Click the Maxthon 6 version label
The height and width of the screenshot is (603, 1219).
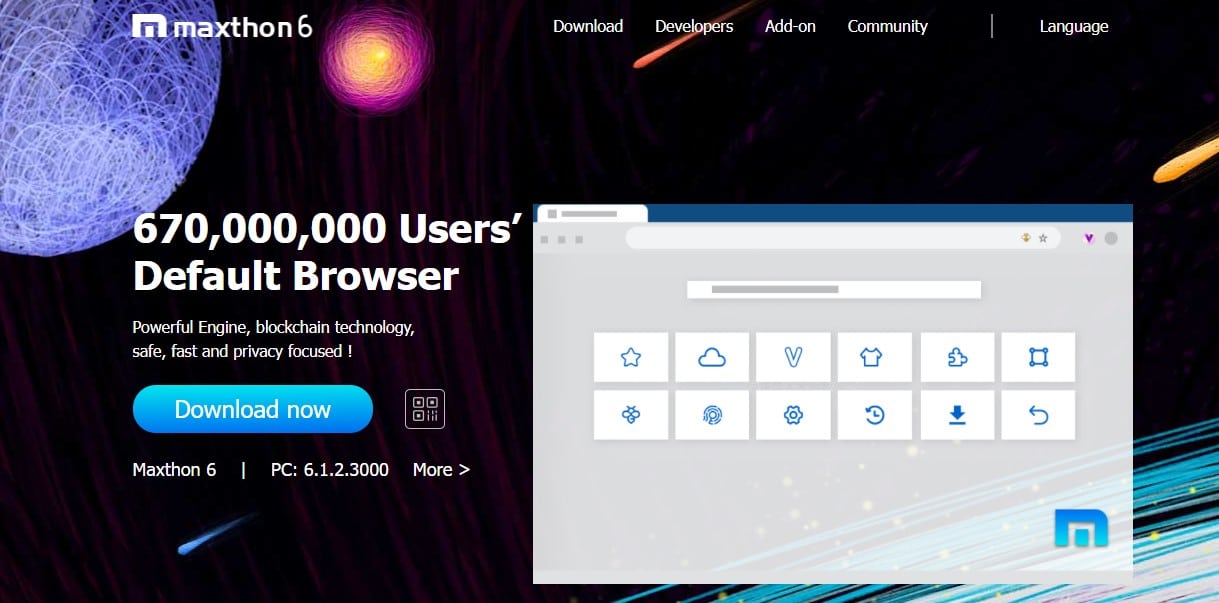(174, 469)
